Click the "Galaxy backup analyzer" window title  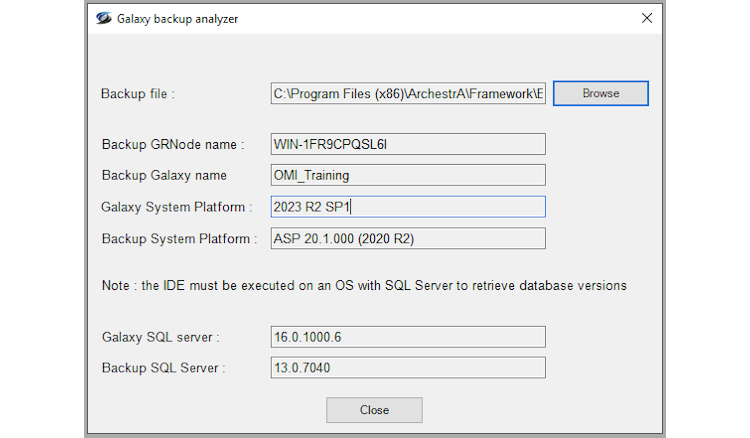(x=178, y=19)
